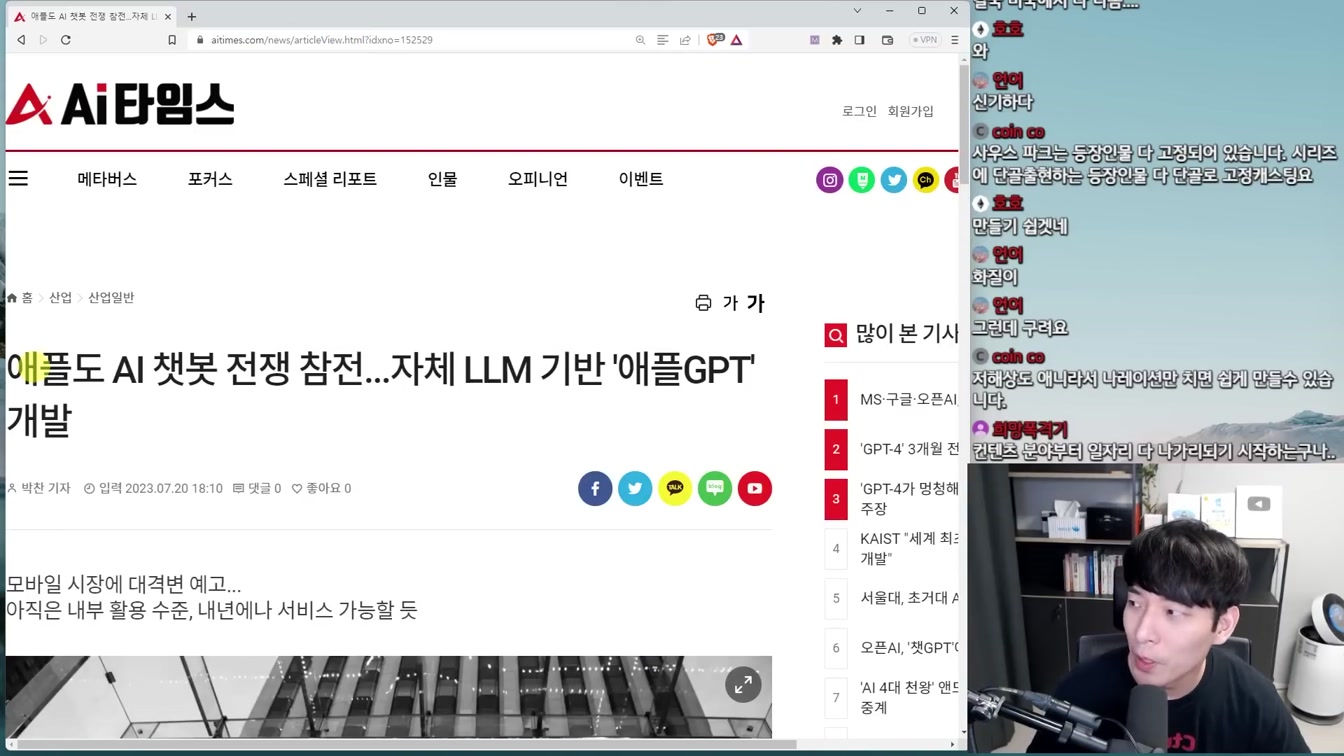Open the site hamburger menu under the logo

click(x=18, y=179)
